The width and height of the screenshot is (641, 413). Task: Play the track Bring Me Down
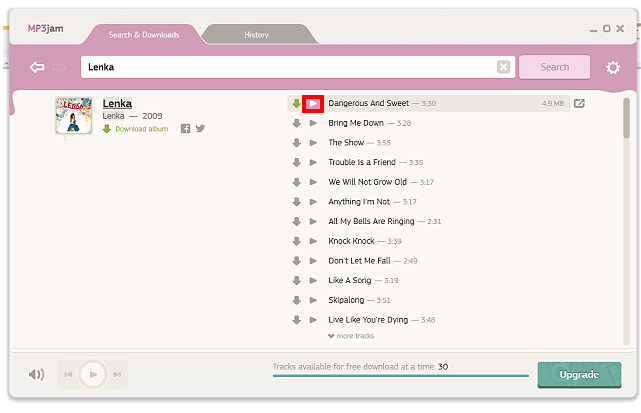(313, 123)
